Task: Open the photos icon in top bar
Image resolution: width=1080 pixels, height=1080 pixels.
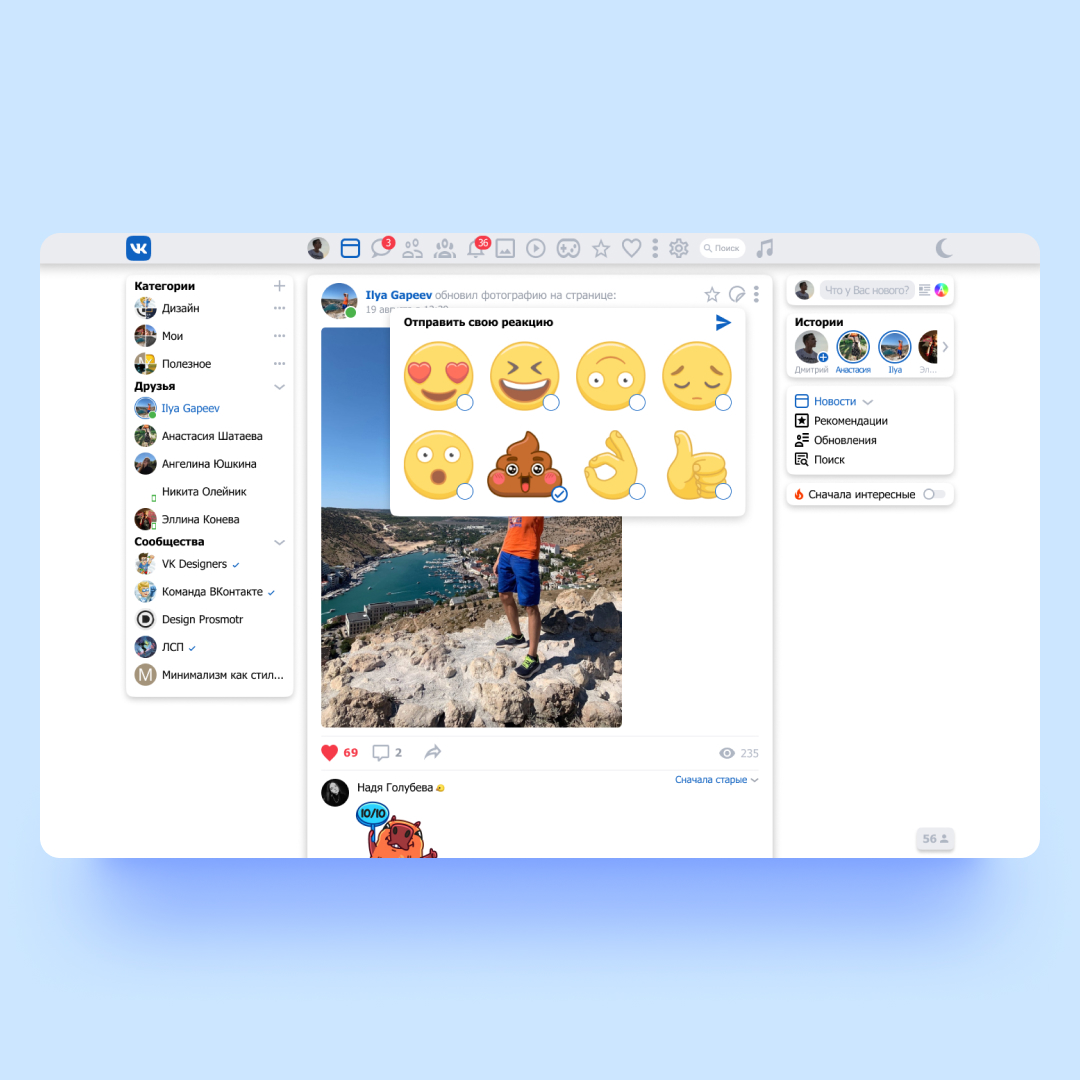Action: (x=505, y=249)
